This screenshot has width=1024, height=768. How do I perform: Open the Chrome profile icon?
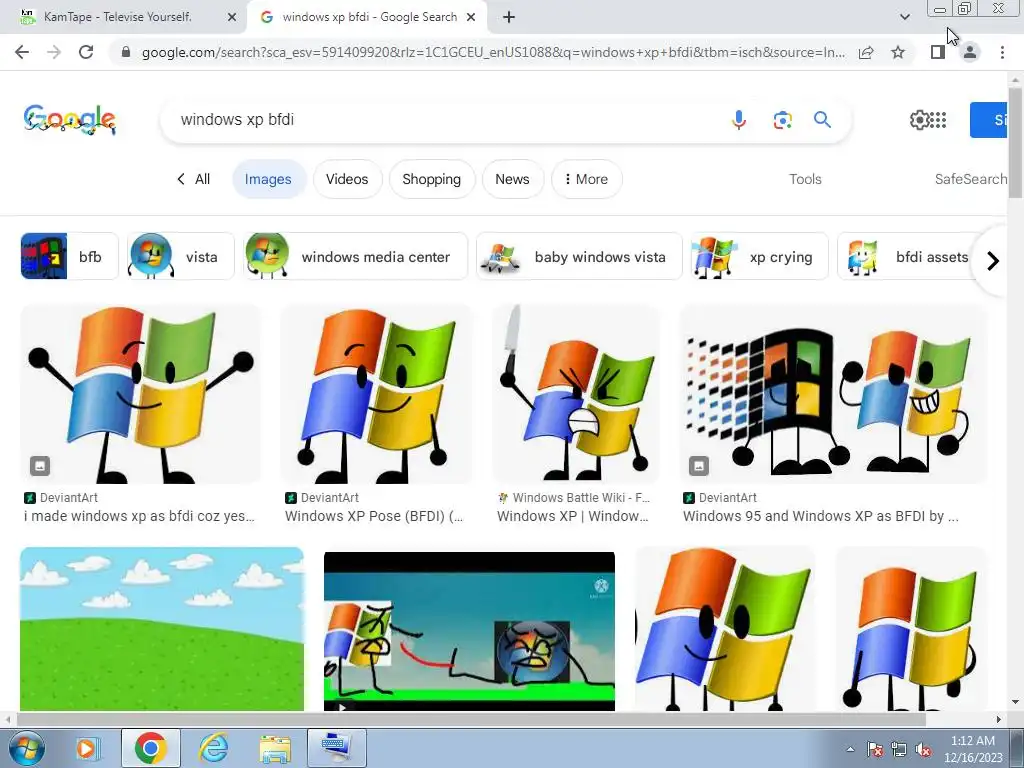[970, 52]
